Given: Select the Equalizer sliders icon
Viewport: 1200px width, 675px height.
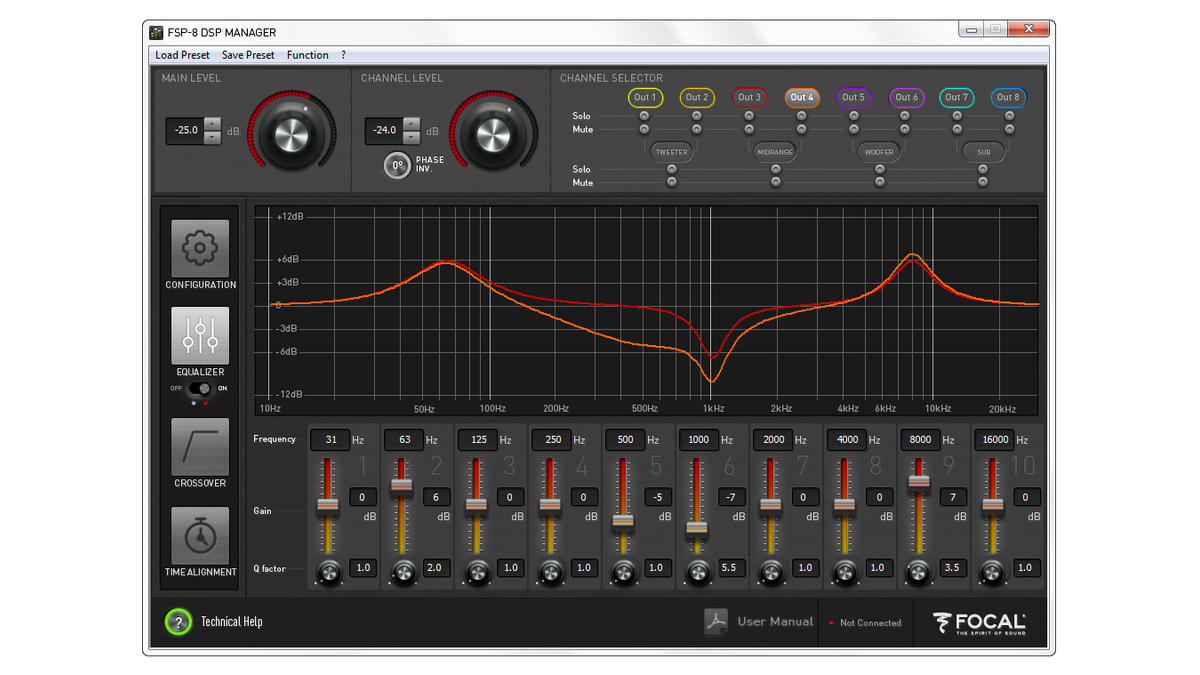Looking at the screenshot, I should tap(200, 336).
